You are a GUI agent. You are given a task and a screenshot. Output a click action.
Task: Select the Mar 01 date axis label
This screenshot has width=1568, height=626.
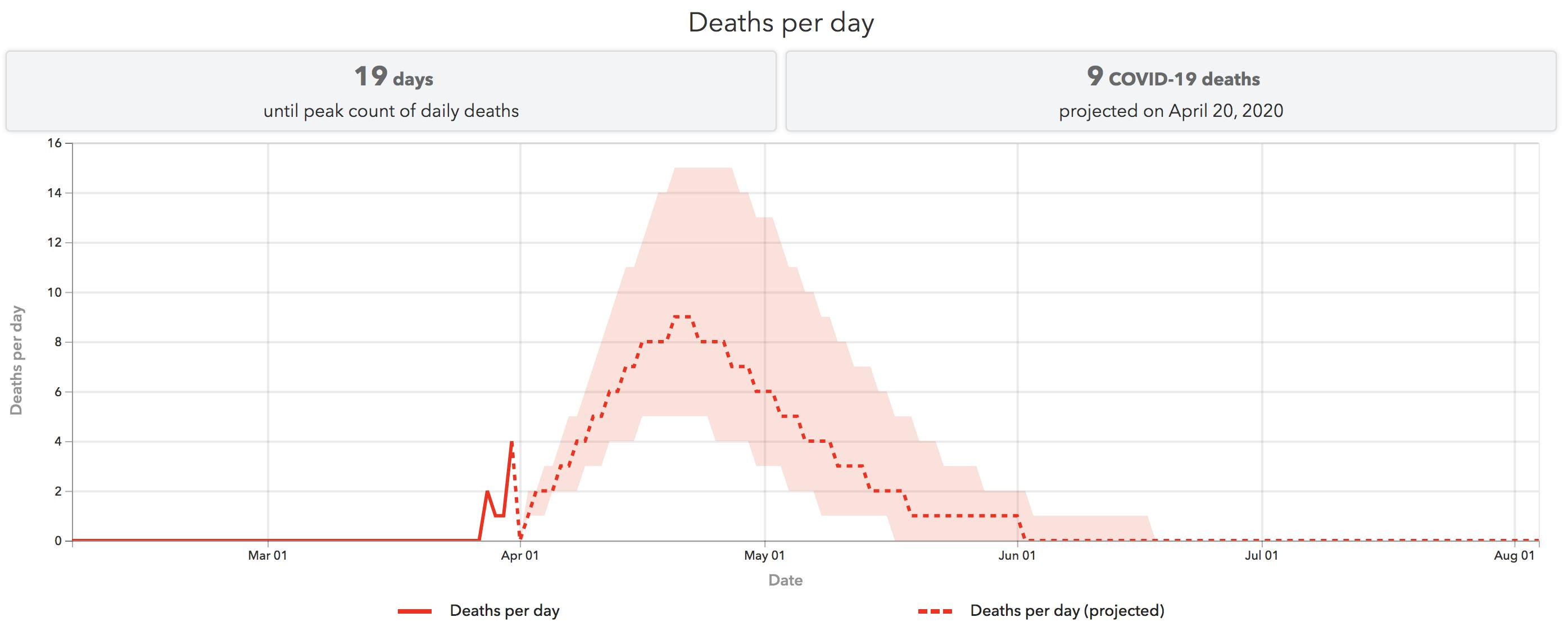[x=267, y=555]
